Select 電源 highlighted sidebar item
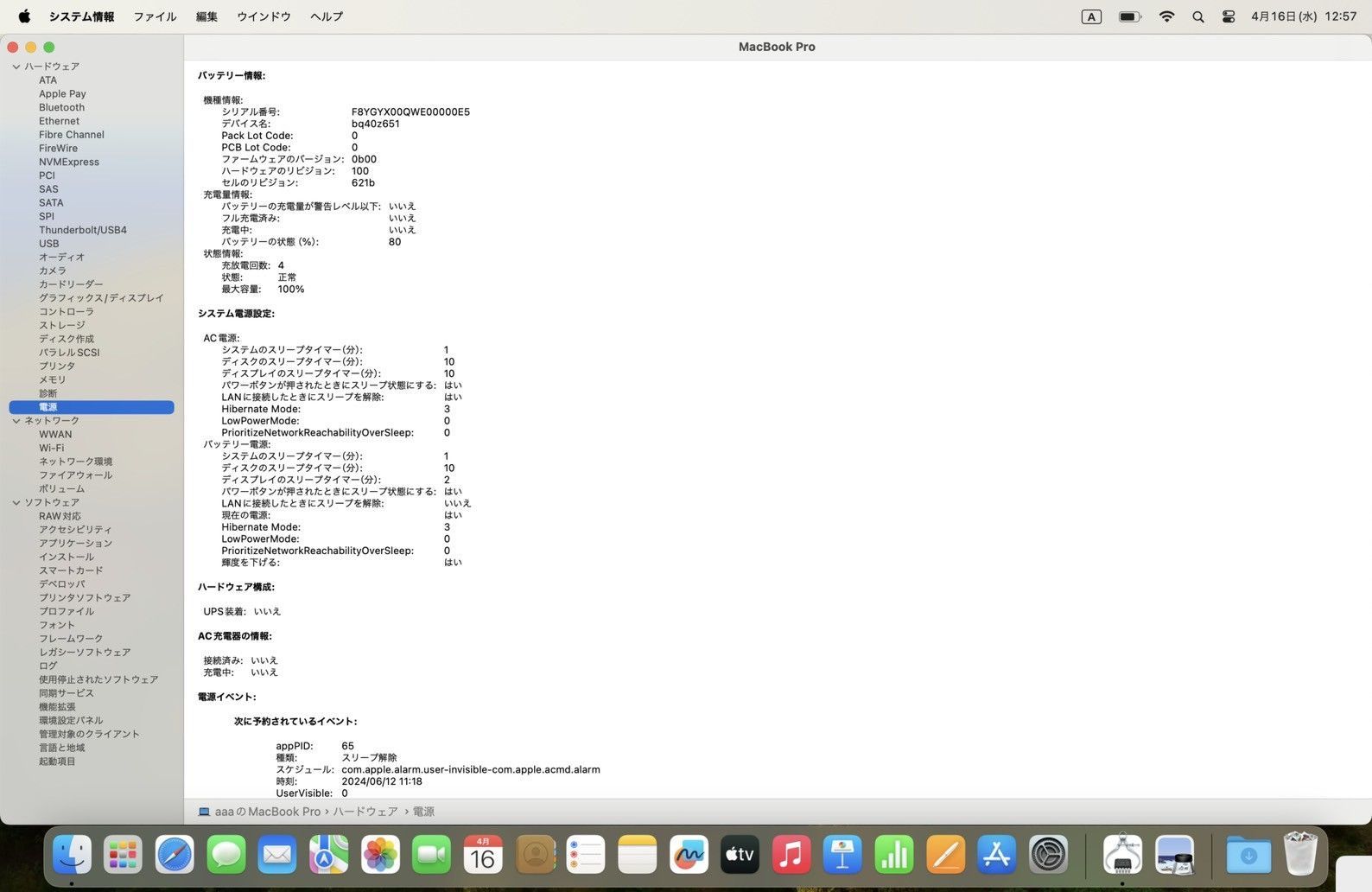 tap(92, 407)
